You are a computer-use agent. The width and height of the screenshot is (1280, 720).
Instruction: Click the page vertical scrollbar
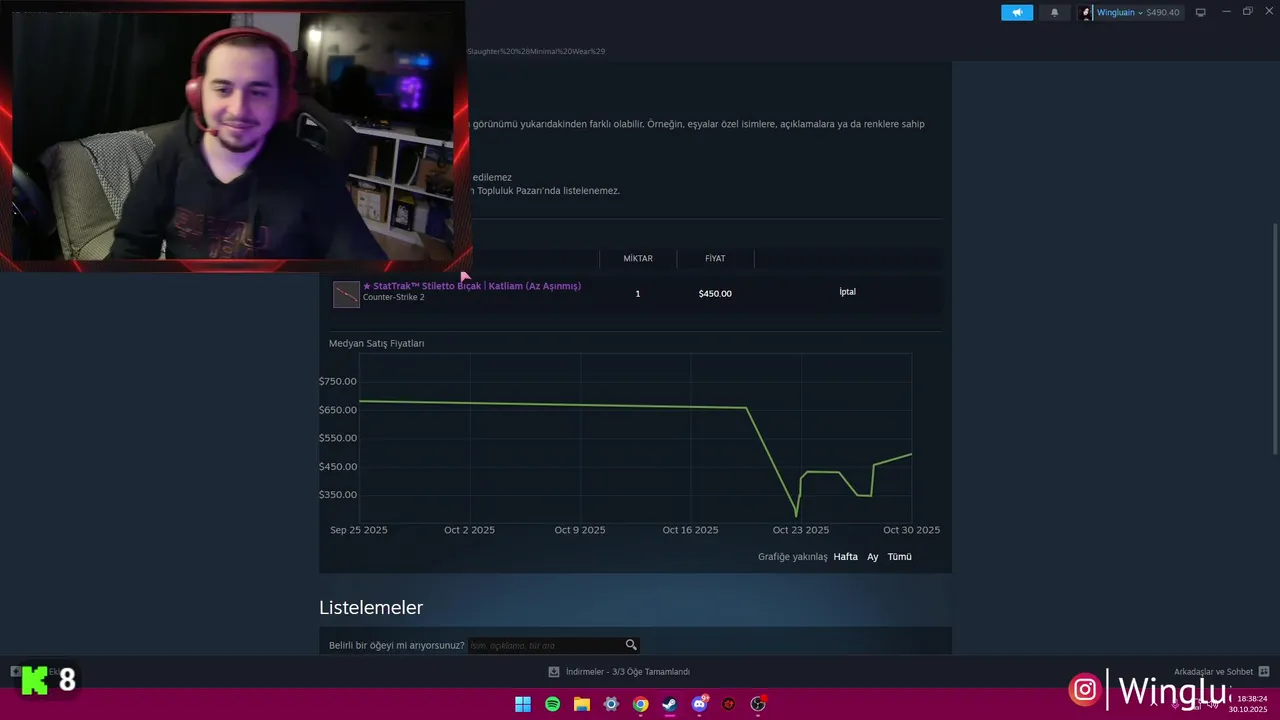(x=1275, y=340)
